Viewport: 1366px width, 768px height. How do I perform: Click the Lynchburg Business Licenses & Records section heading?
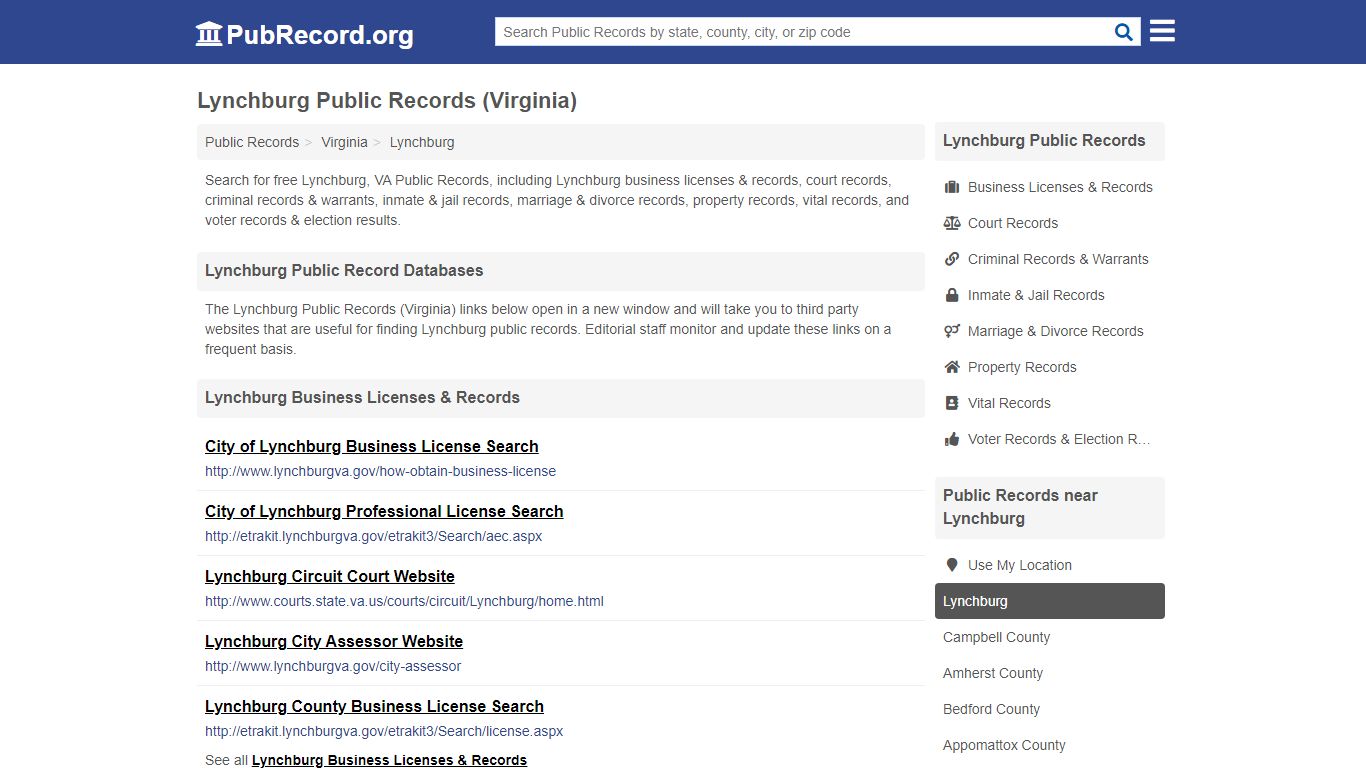click(x=362, y=397)
